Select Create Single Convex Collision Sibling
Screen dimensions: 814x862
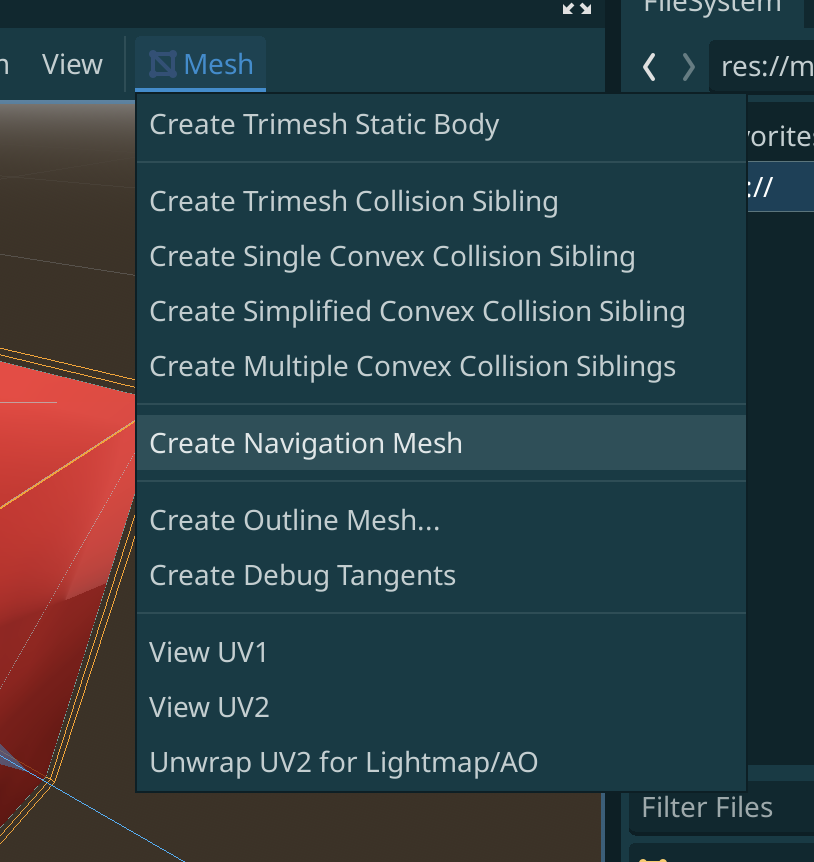392,256
